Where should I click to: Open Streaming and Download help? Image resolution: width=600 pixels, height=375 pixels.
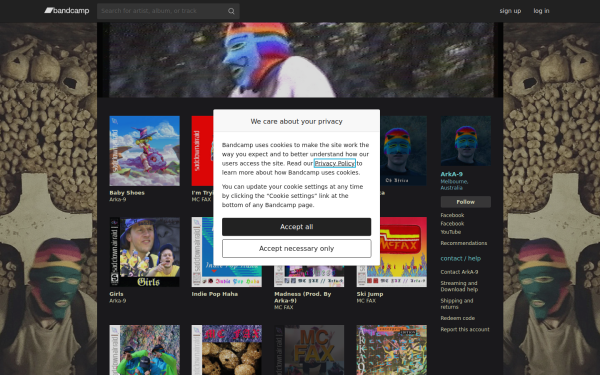tap(459, 287)
